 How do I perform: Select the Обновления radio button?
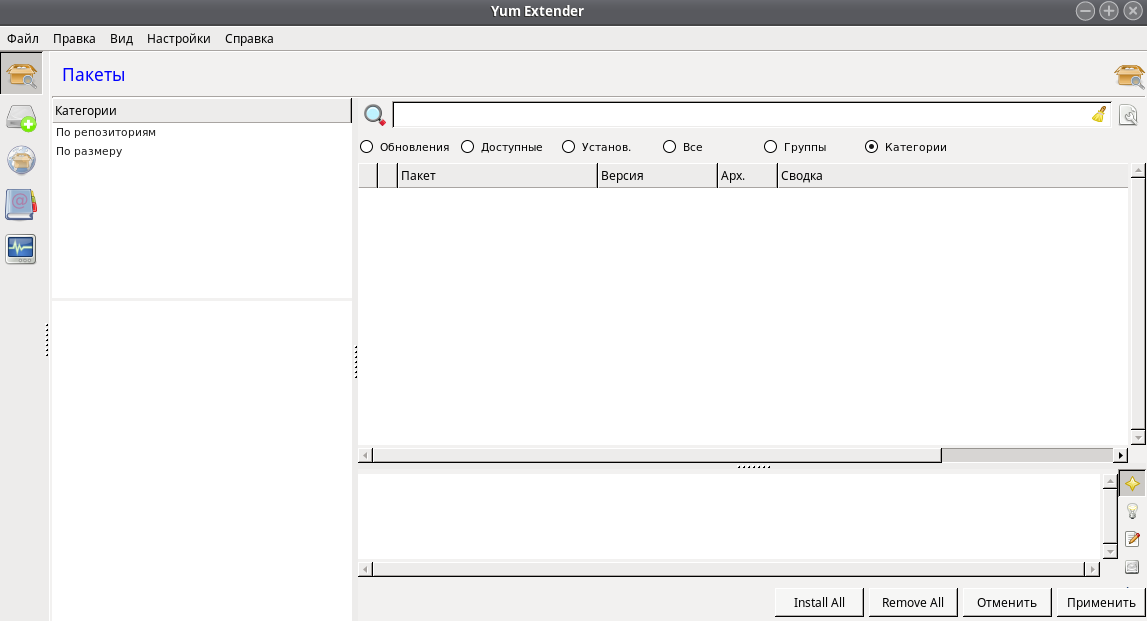point(405,147)
